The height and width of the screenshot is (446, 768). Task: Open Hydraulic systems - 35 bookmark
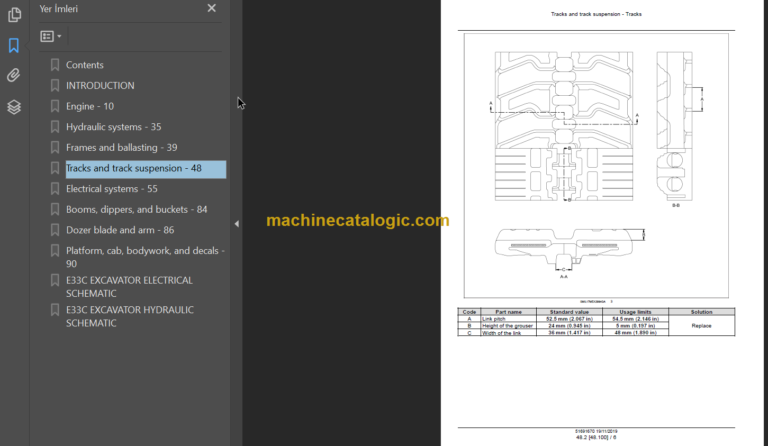pos(114,127)
